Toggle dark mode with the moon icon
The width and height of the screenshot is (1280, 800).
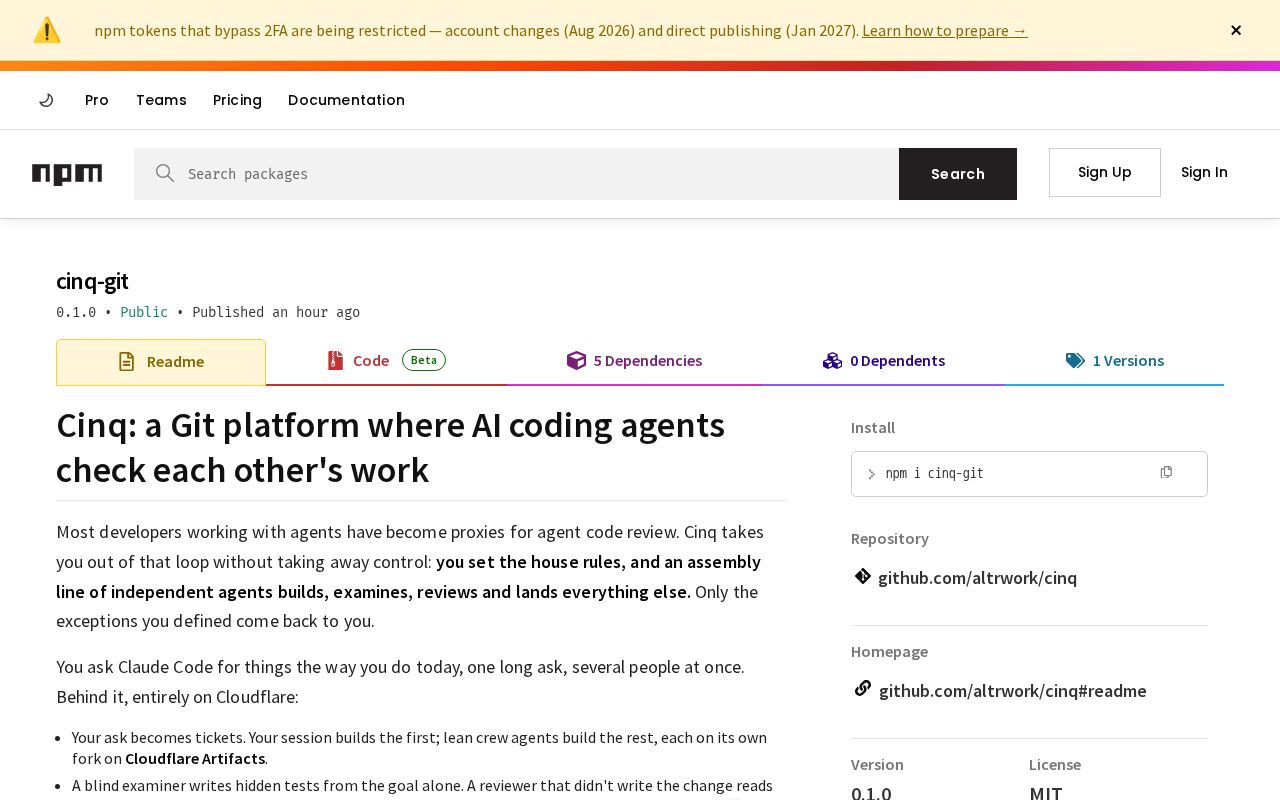pos(46,100)
